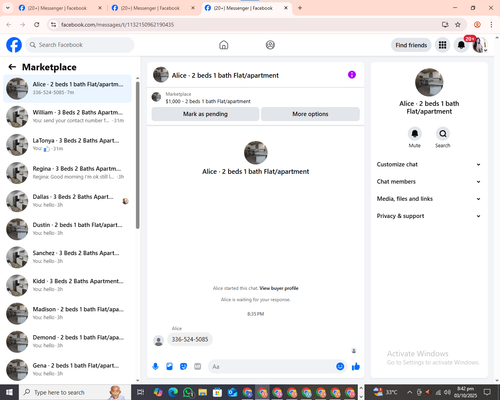Open the notifications bell in header
The width and height of the screenshot is (500, 400).
pyautogui.click(x=461, y=45)
